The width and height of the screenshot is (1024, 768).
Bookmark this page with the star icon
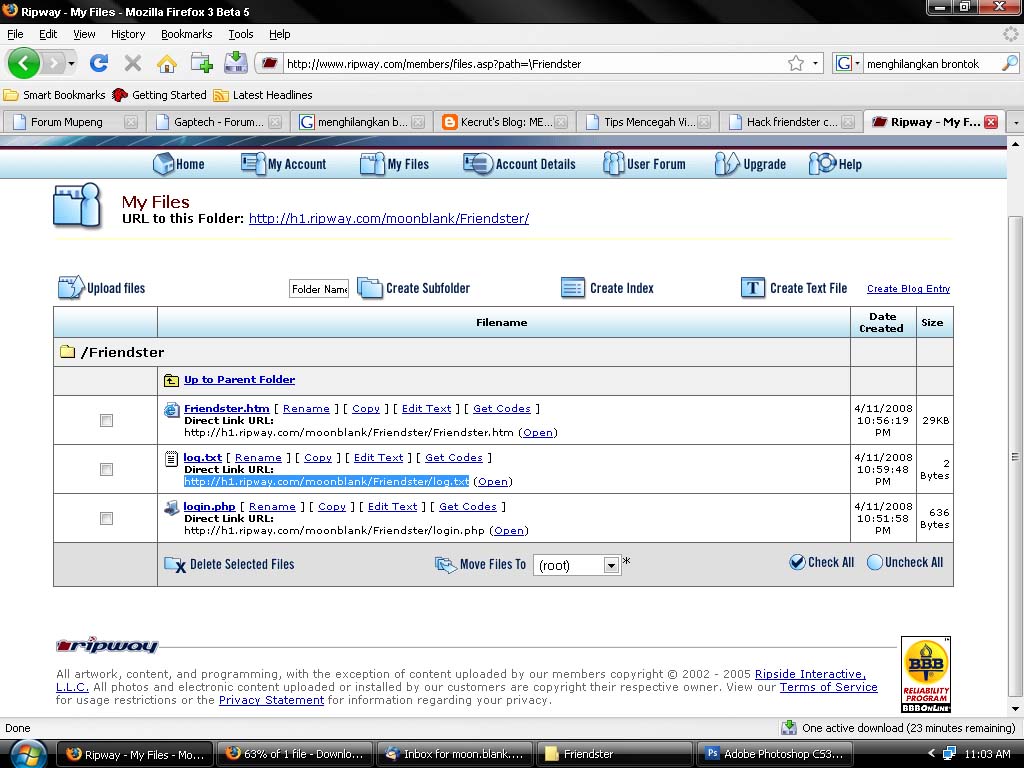click(795, 63)
